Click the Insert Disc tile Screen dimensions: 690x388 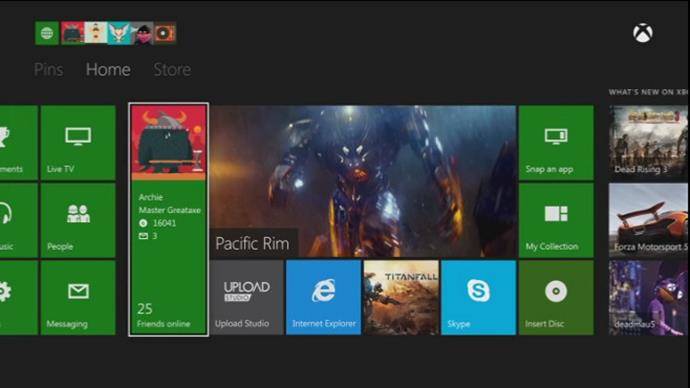coord(556,298)
